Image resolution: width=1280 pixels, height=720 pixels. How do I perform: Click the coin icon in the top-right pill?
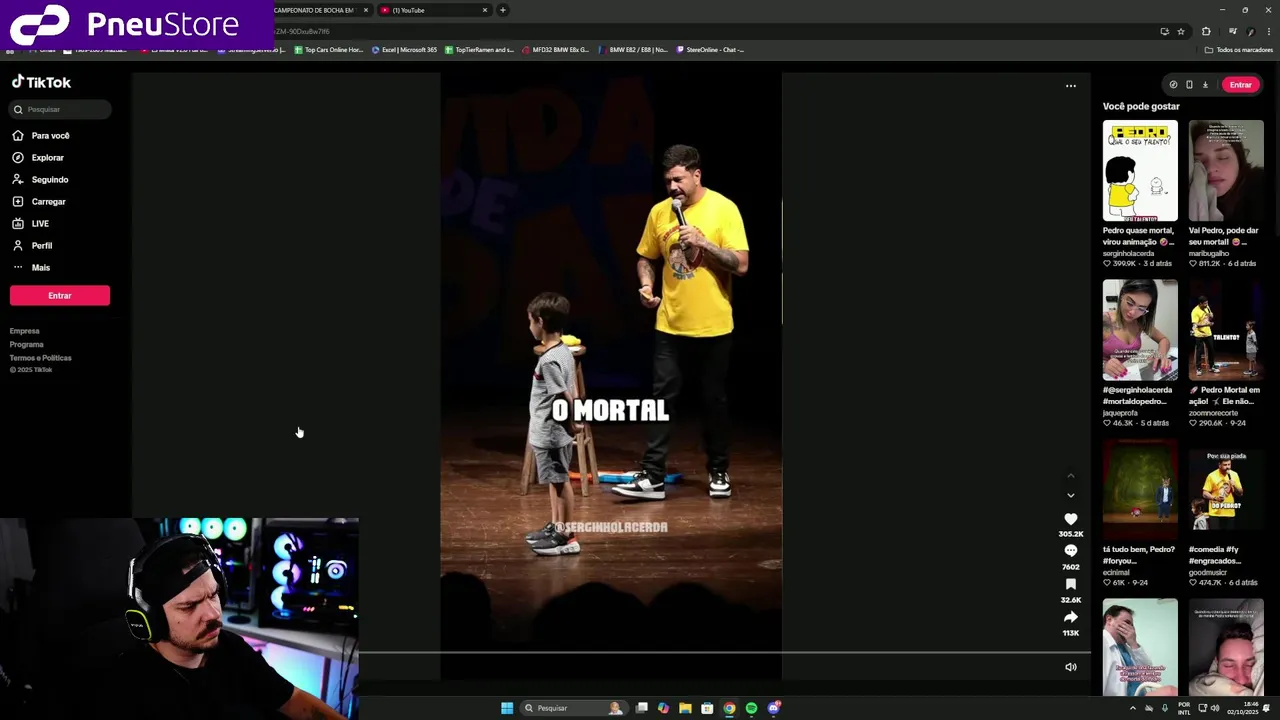pos(1173,85)
